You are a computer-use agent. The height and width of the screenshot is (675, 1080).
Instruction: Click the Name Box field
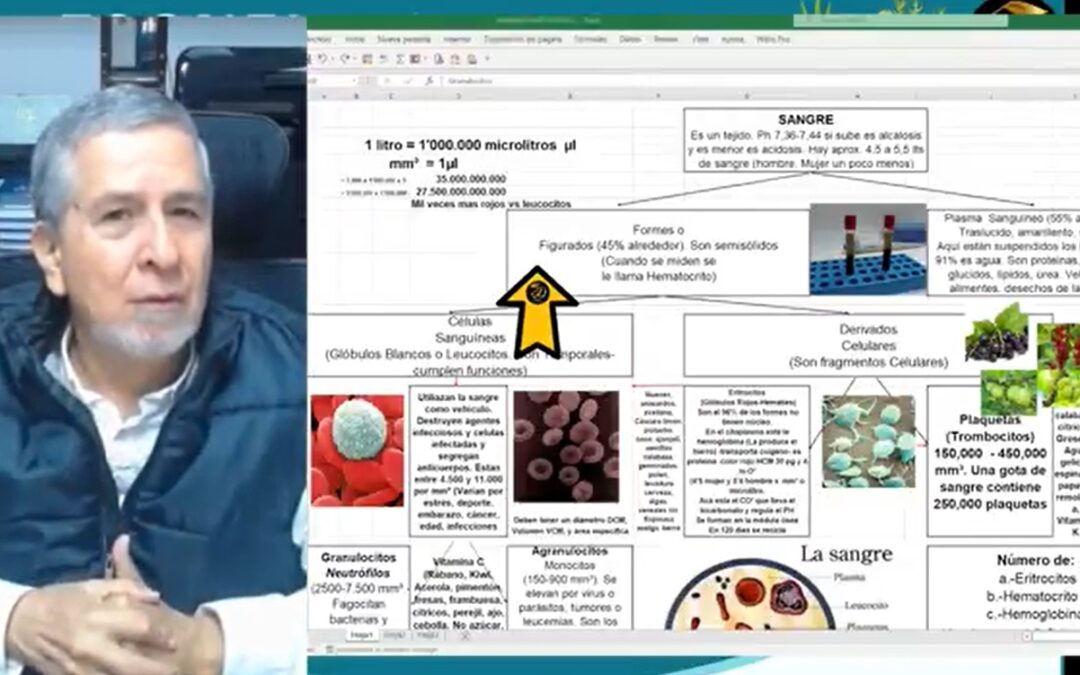(x=333, y=81)
